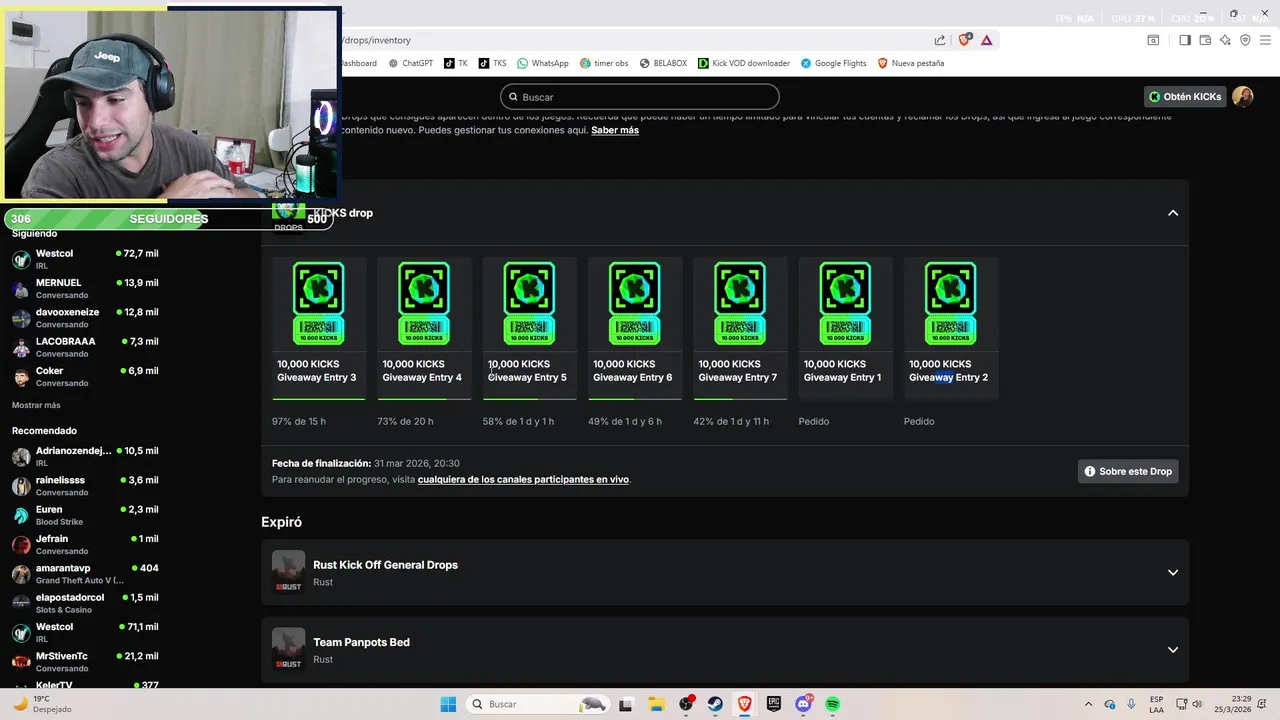
Task: Open Epic Games Launcher from taskbar
Action: coord(774,704)
